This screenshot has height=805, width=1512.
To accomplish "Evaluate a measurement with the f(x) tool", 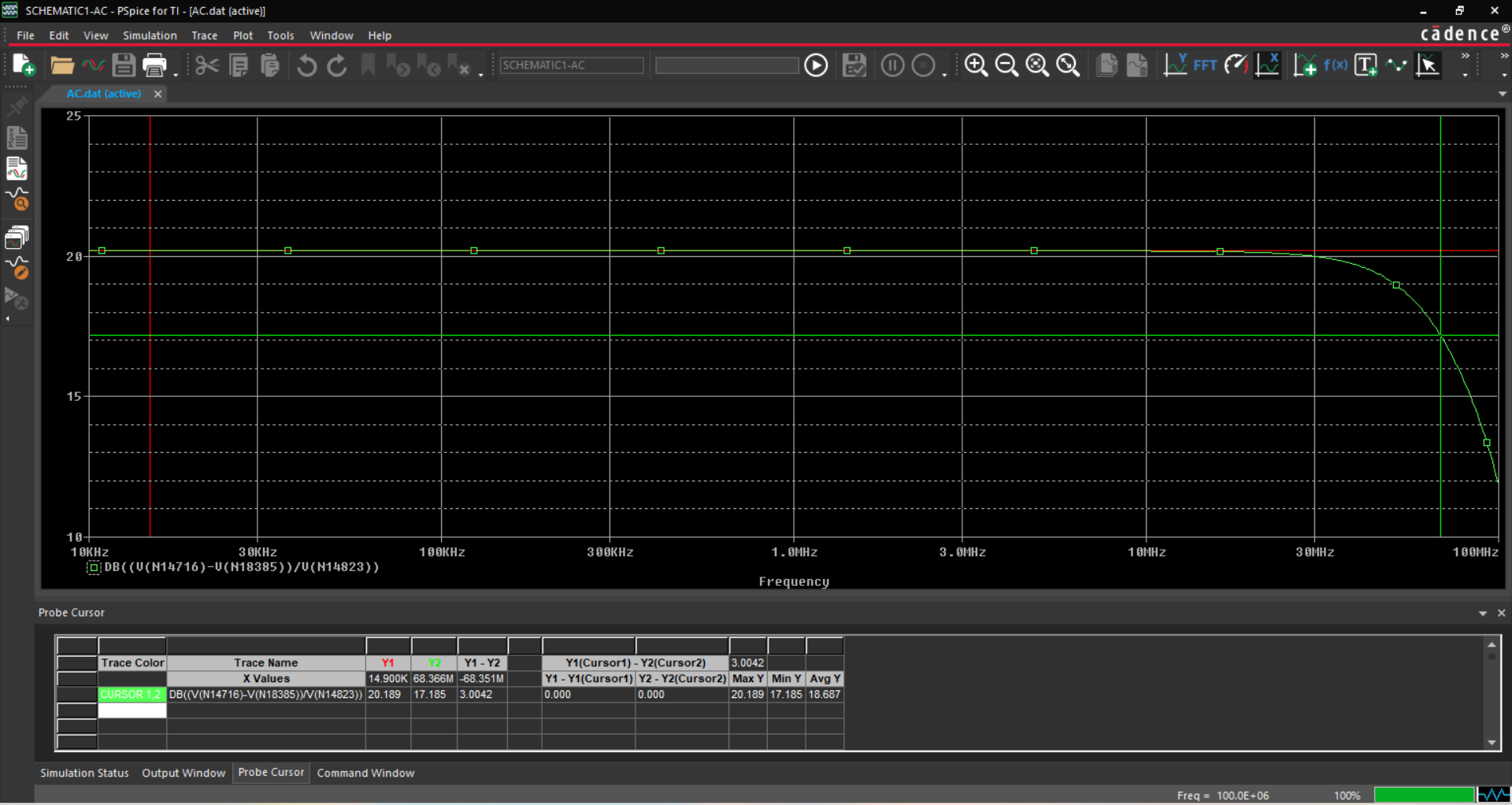I will click(x=1337, y=65).
